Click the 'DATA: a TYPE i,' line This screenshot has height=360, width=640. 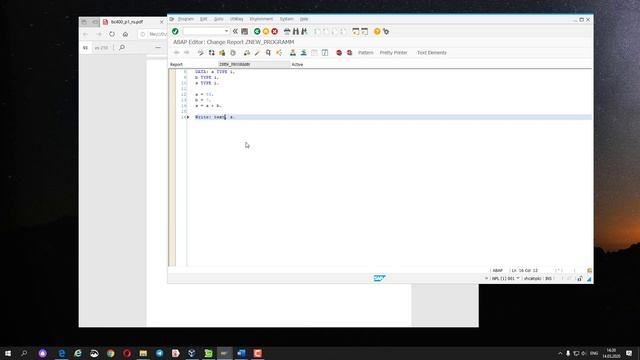[215, 72]
